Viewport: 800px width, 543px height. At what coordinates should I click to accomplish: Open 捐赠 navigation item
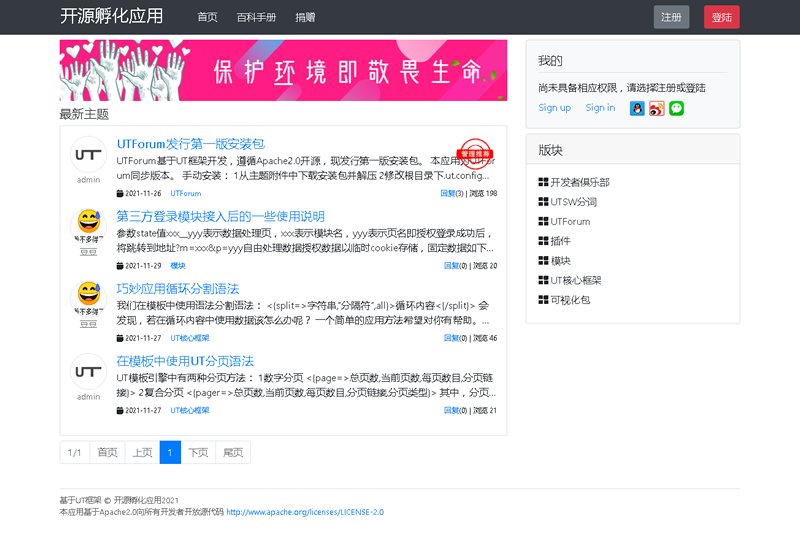(305, 17)
